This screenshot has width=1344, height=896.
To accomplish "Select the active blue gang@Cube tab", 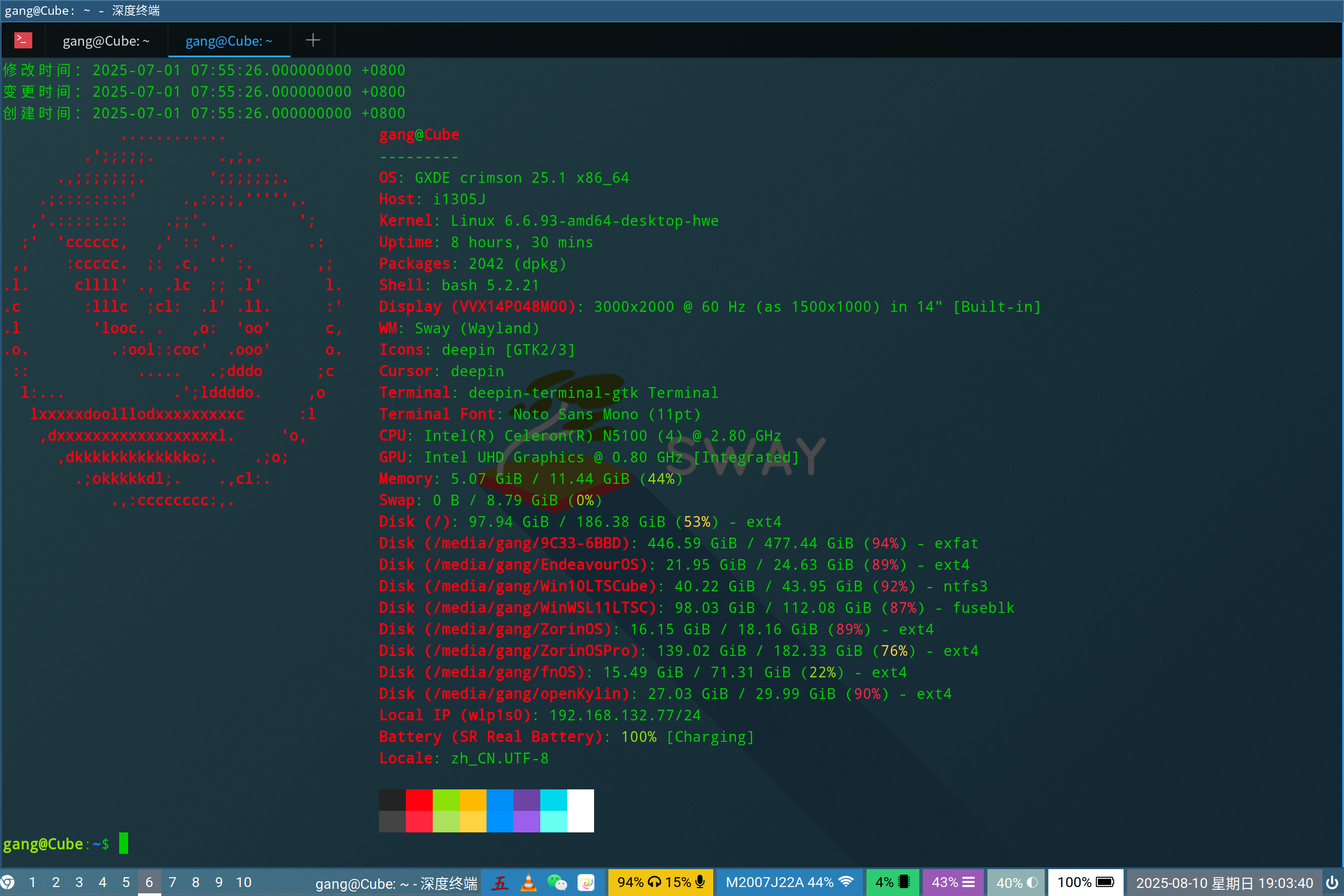I will point(229,41).
